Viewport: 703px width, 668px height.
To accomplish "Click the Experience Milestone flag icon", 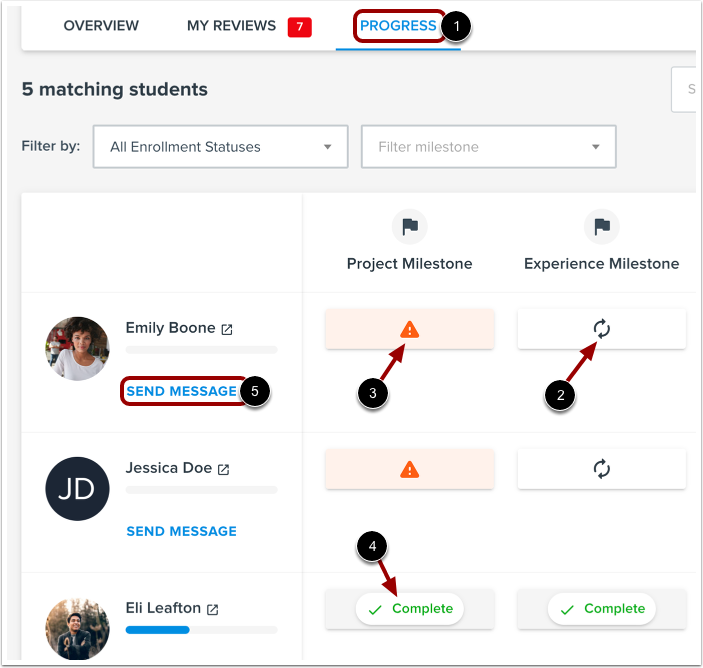I will [602, 226].
